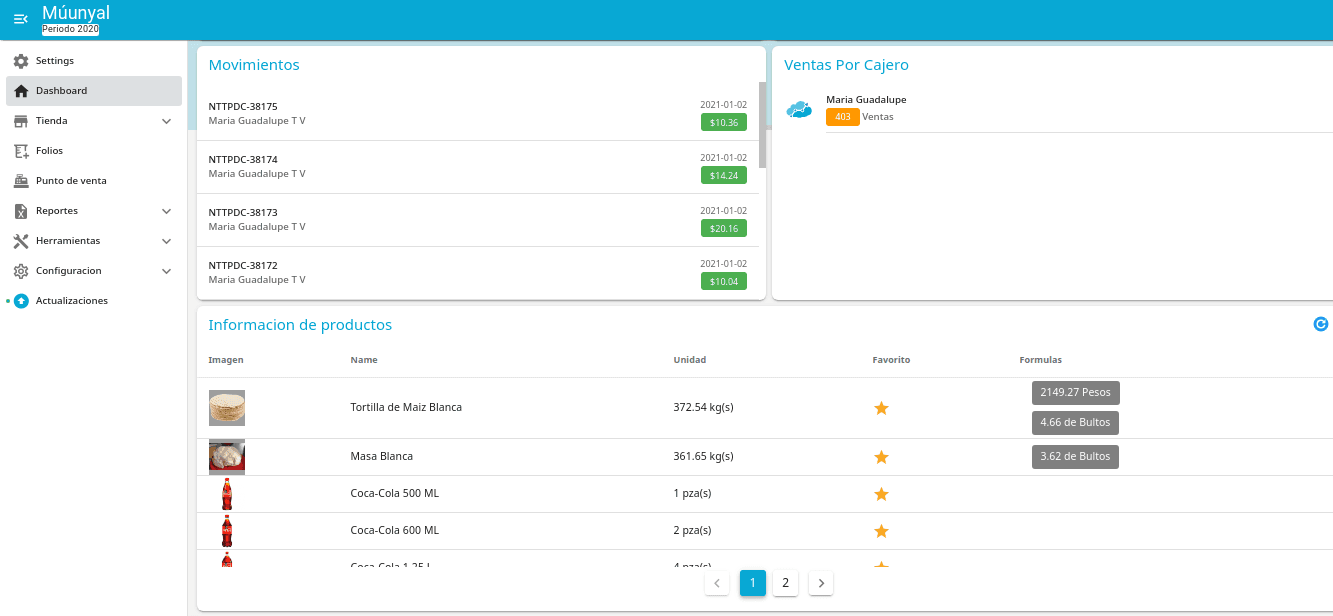The image size is (1333, 616).
Task: Collapse the sidebar with the menu icon
Action: 20,19
